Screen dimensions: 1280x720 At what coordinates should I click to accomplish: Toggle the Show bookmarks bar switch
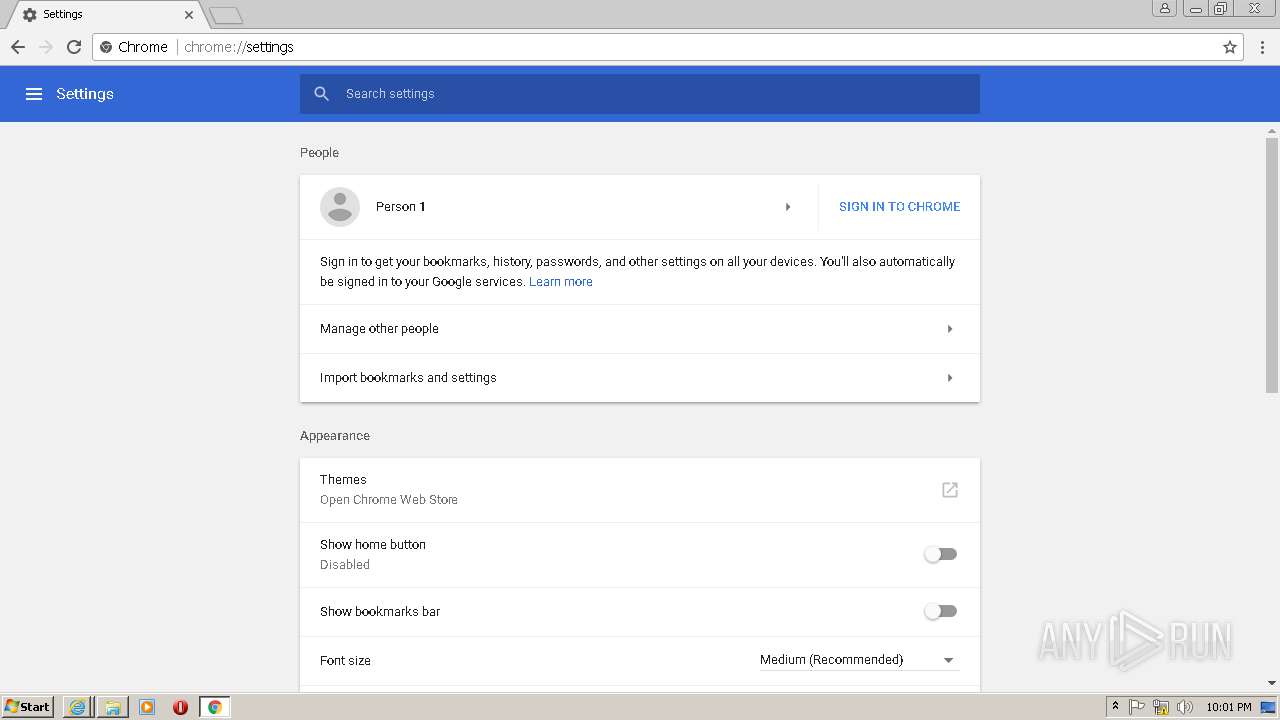(940, 611)
